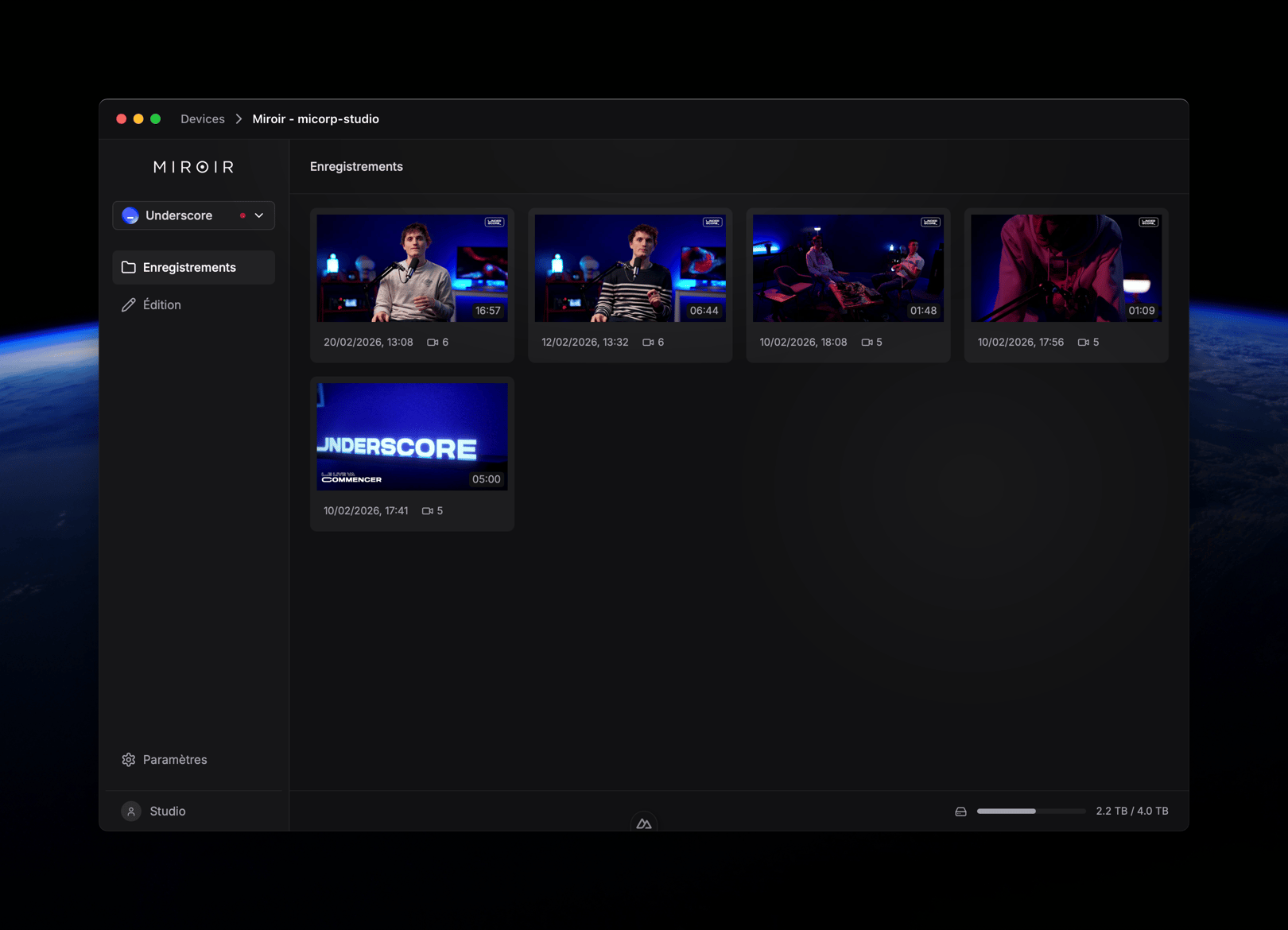Click the Underscore avatar icon in the sidebar

click(130, 215)
